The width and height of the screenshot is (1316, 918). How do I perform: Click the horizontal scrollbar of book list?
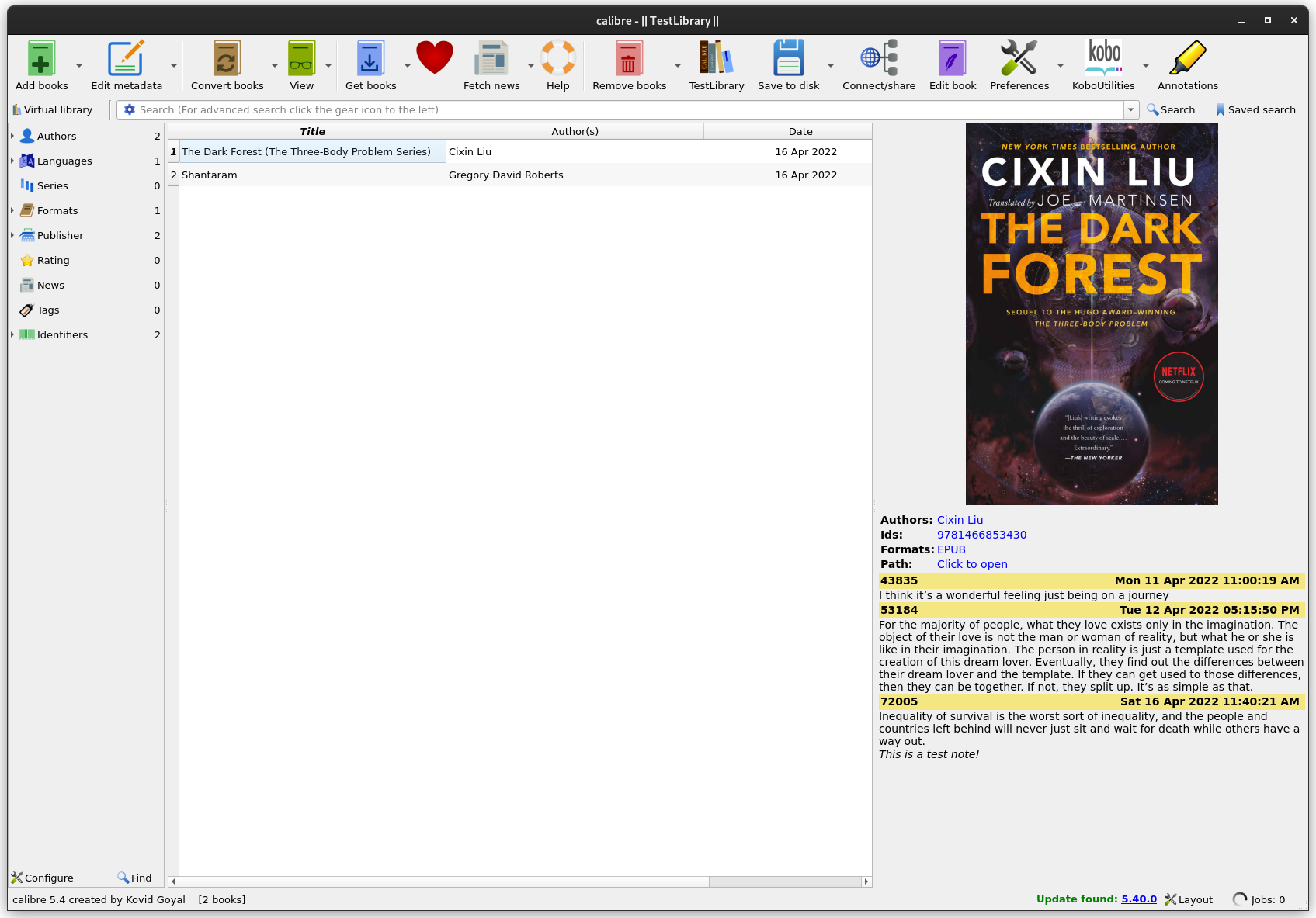(x=443, y=882)
